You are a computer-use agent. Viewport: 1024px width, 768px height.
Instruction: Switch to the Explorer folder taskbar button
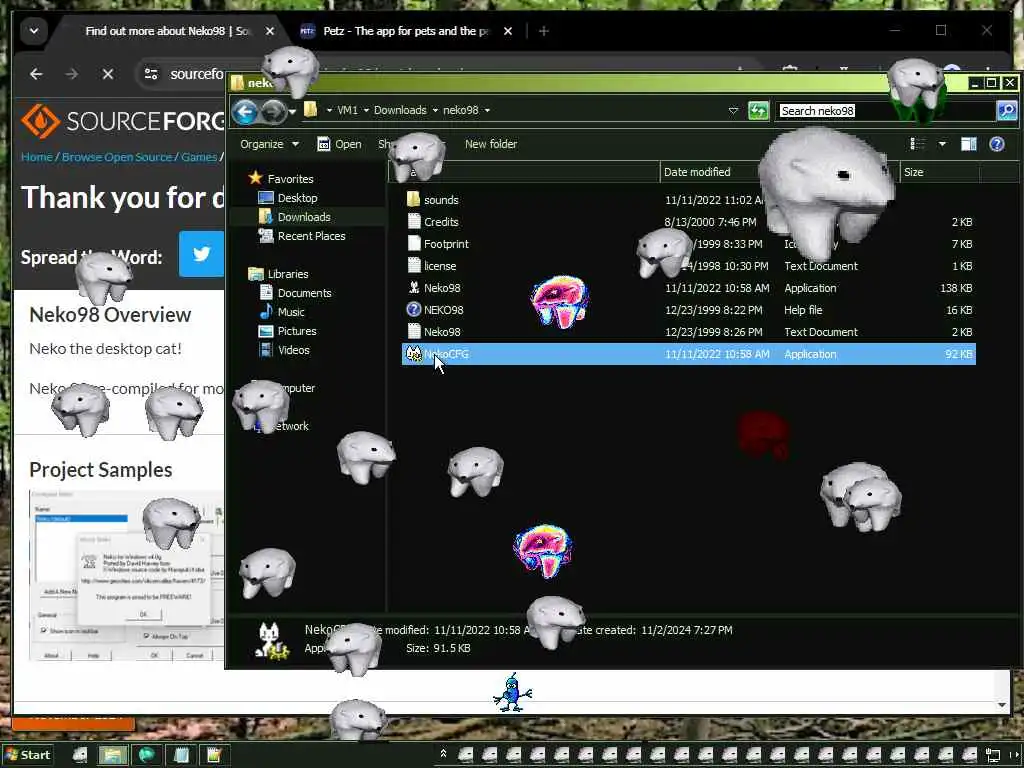click(112, 755)
